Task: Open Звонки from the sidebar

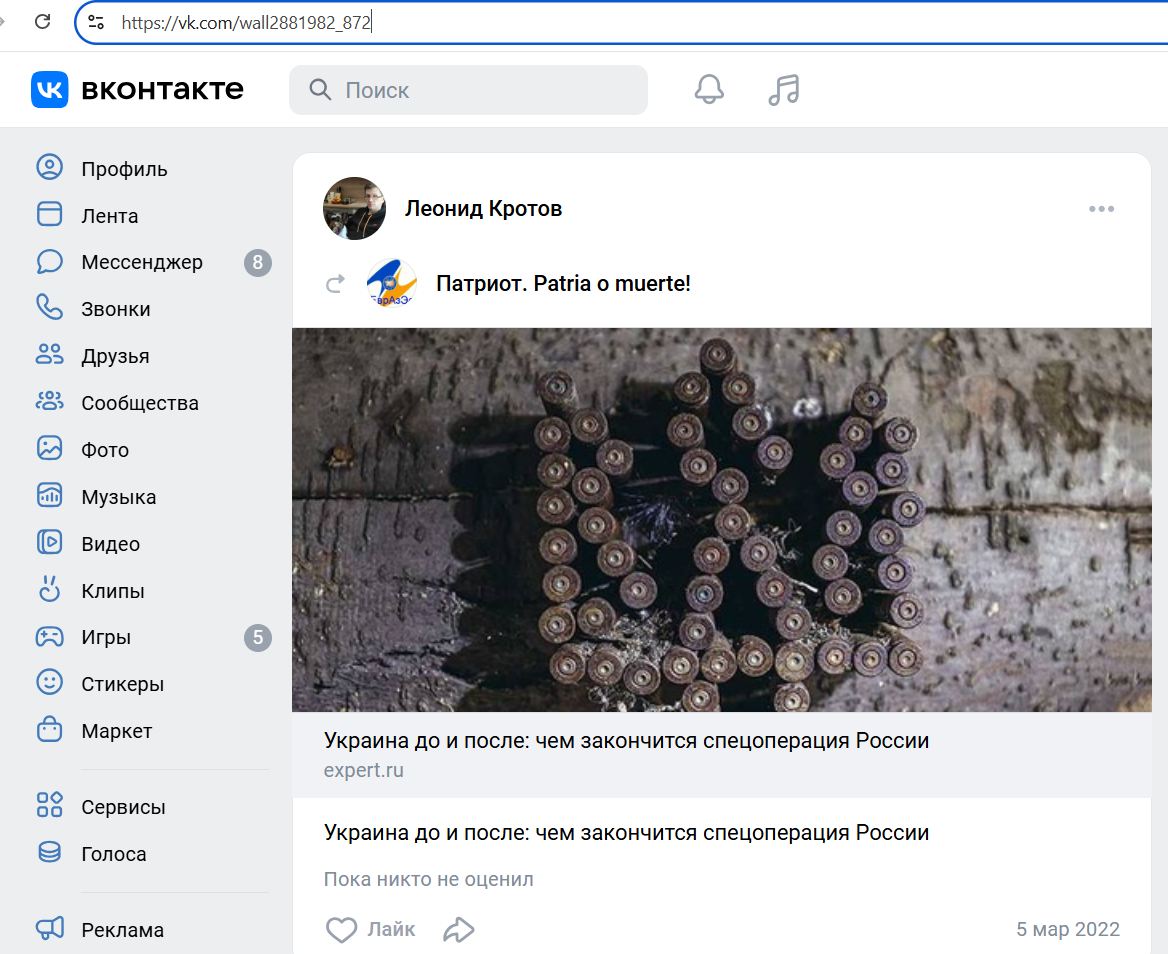Action: click(116, 309)
